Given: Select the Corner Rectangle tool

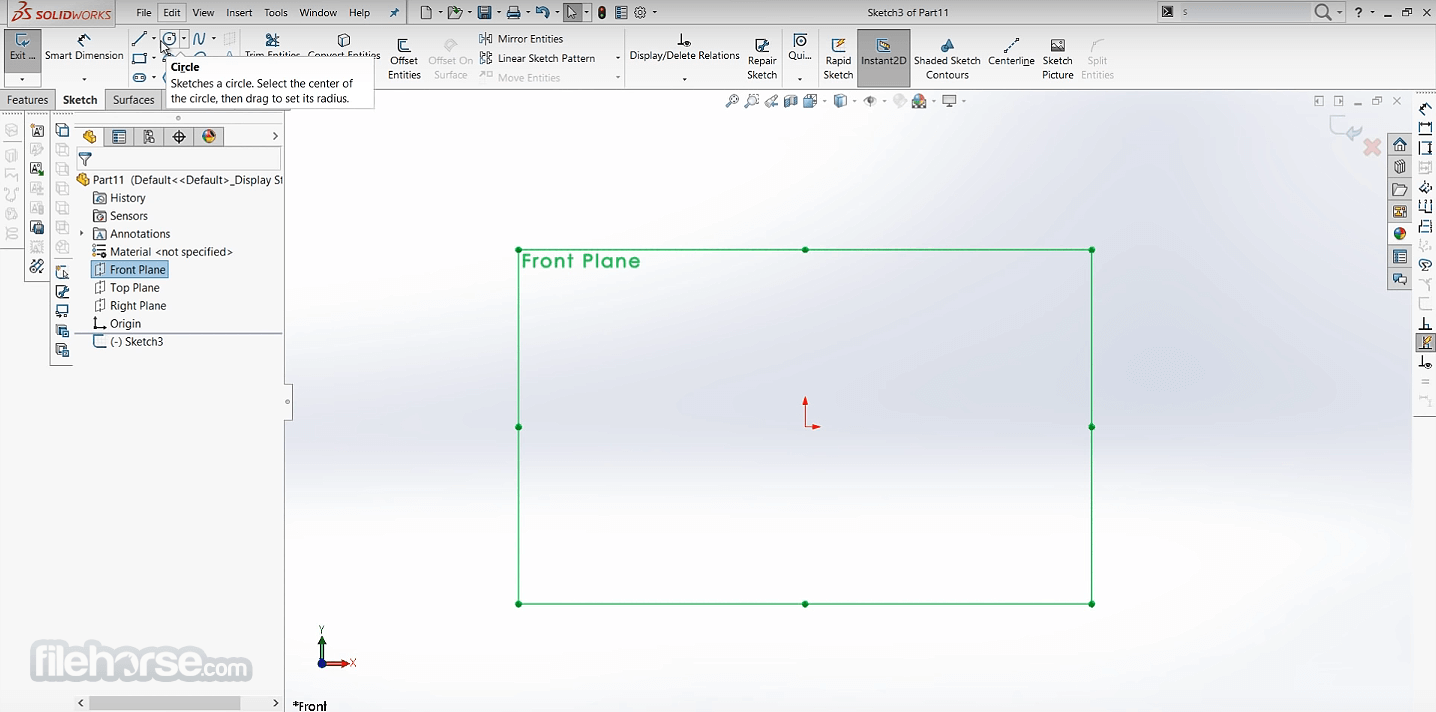Looking at the screenshot, I should 139,59.
